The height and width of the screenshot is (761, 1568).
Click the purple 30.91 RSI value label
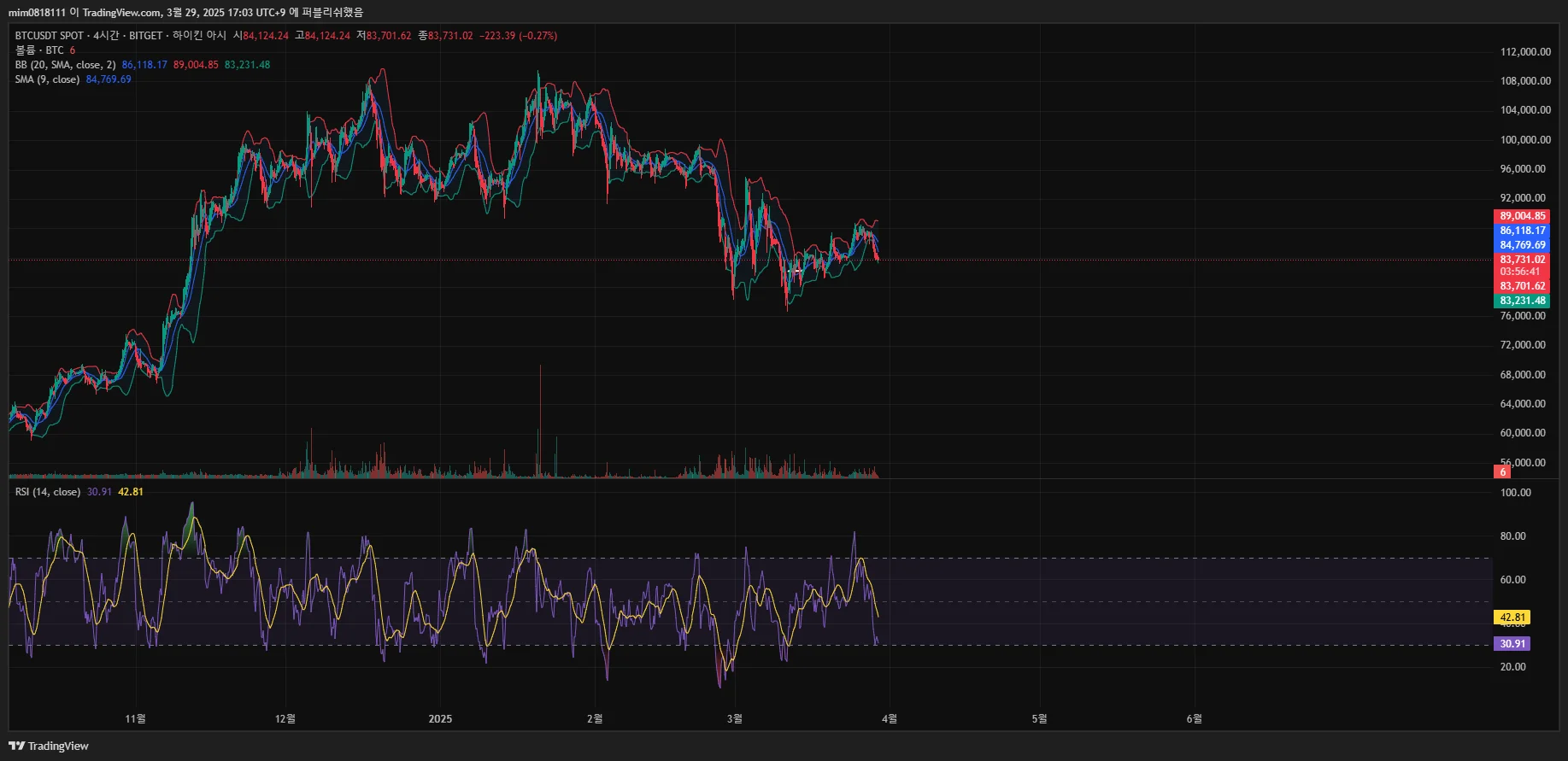coord(1512,644)
